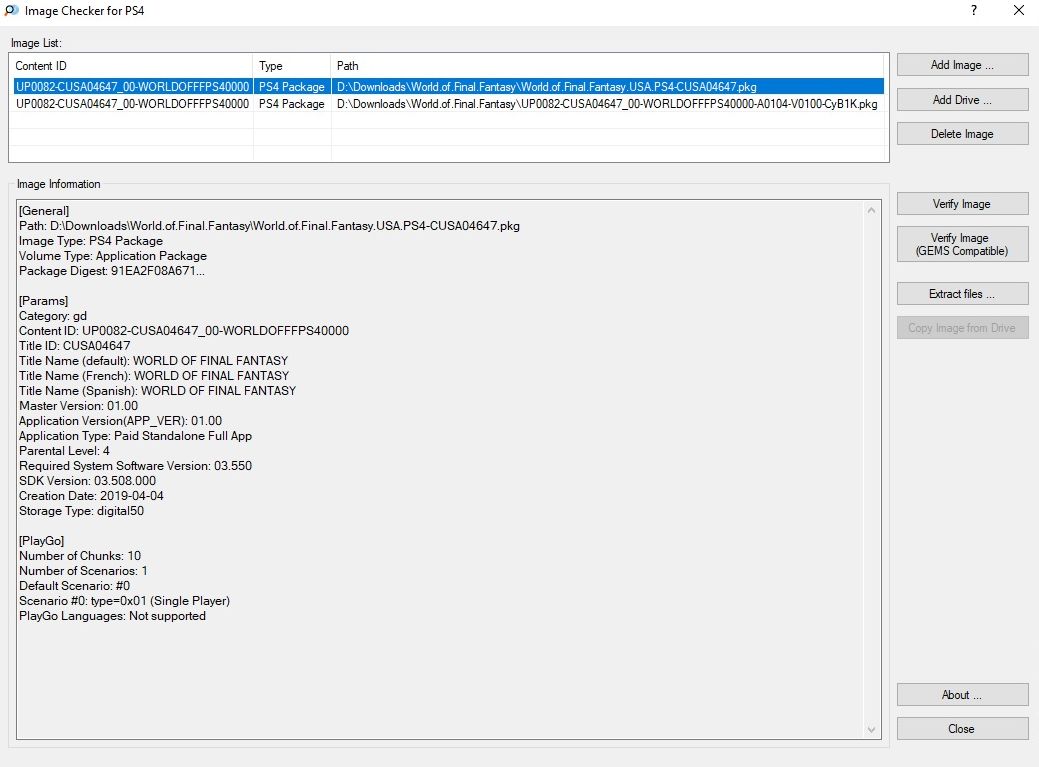Click the Scenario #0 Single Player line
Image resolution: width=1039 pixels, height=767 pixels.
coord(125,601)
